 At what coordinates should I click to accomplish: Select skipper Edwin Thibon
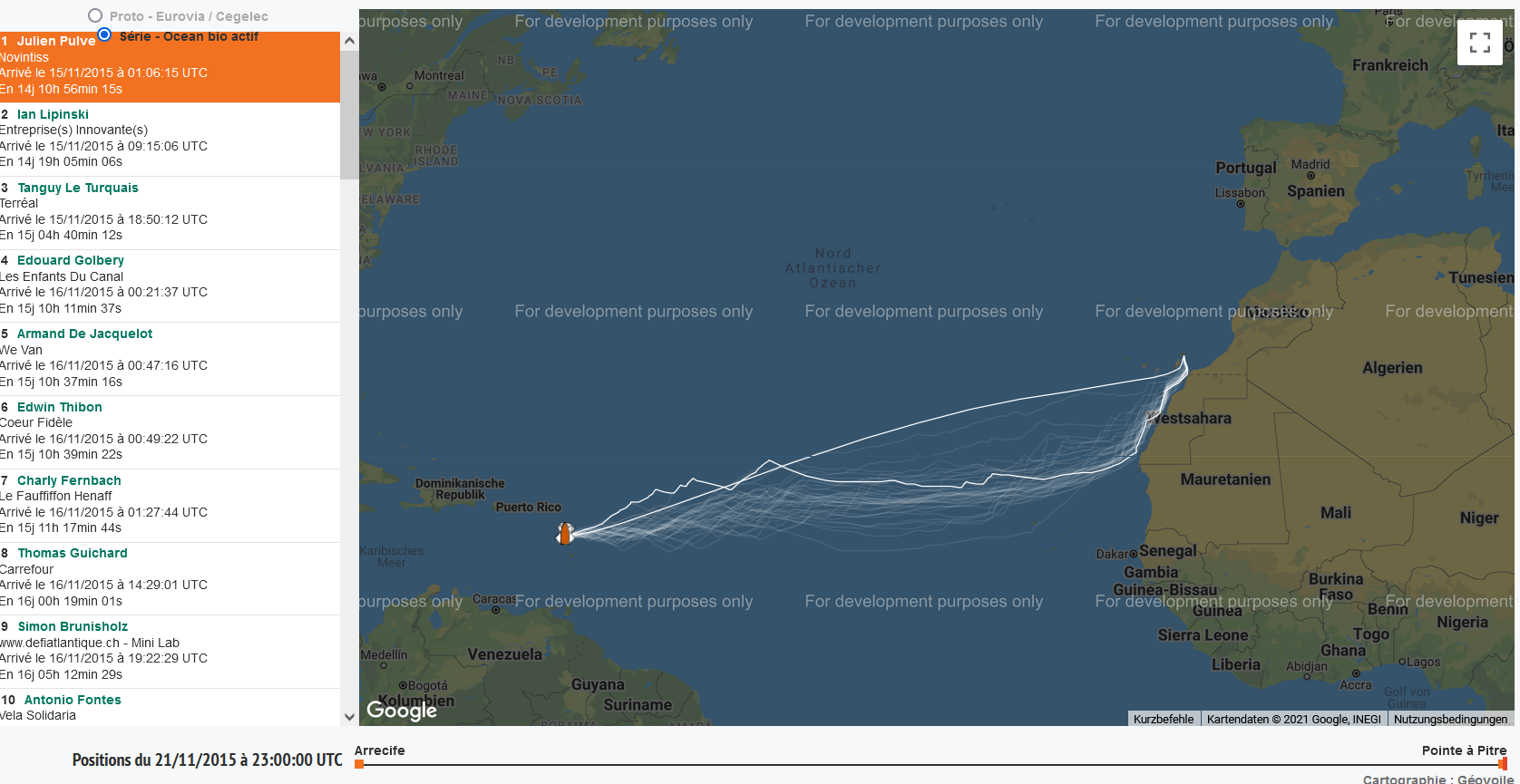[60, 407]
